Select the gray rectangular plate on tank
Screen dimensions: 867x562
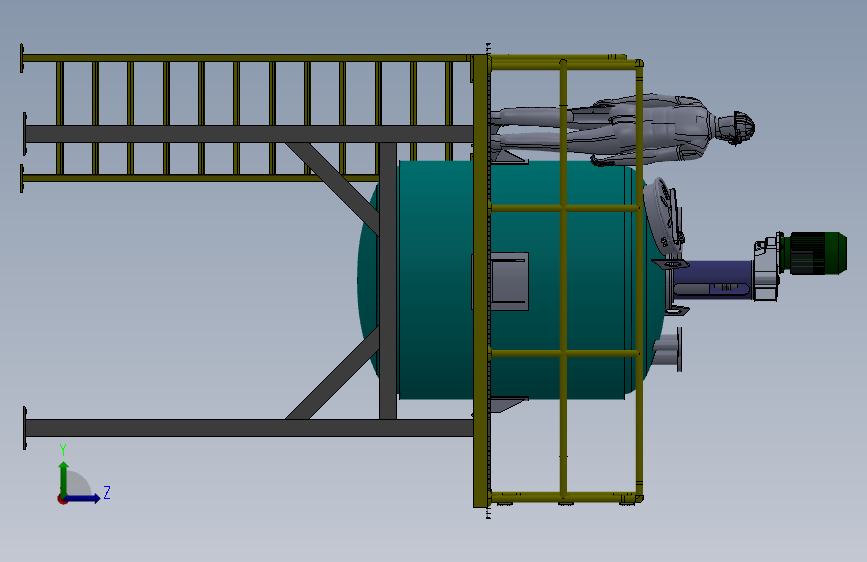(509, 281)
